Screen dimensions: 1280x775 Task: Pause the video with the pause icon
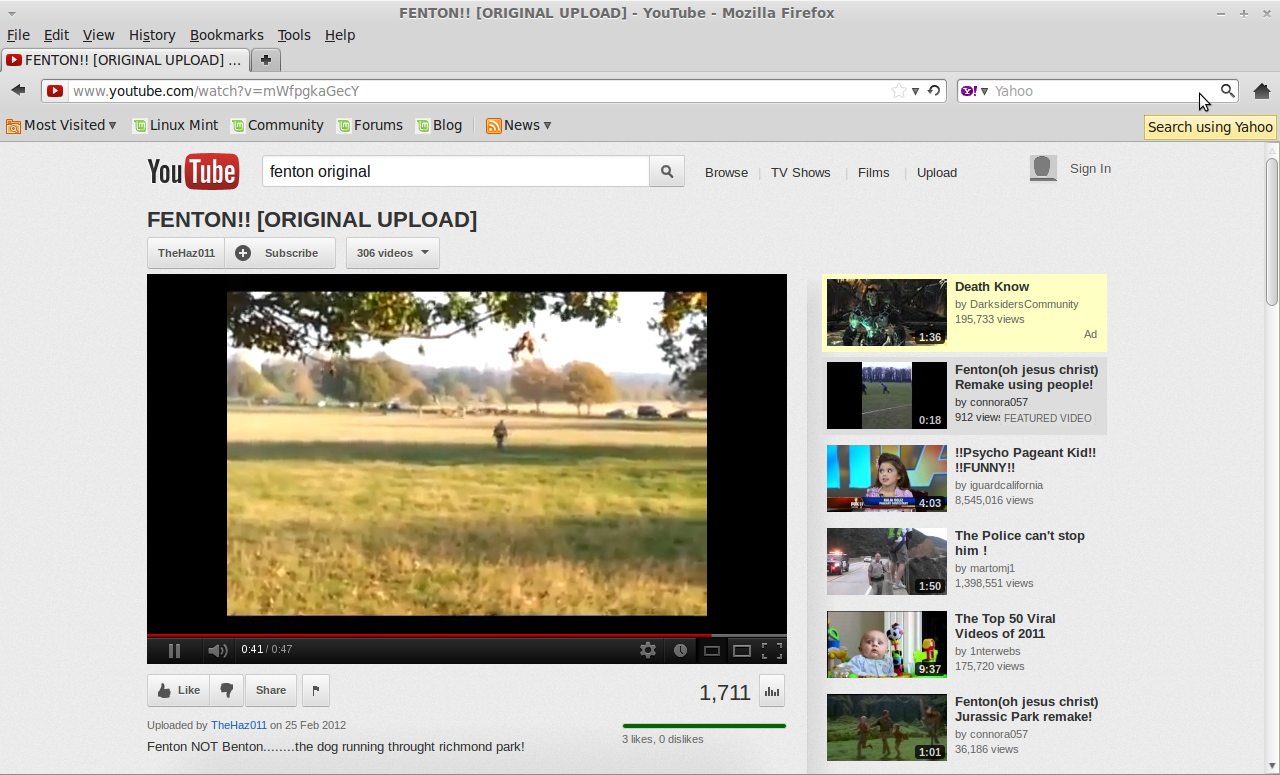[174, 651]
